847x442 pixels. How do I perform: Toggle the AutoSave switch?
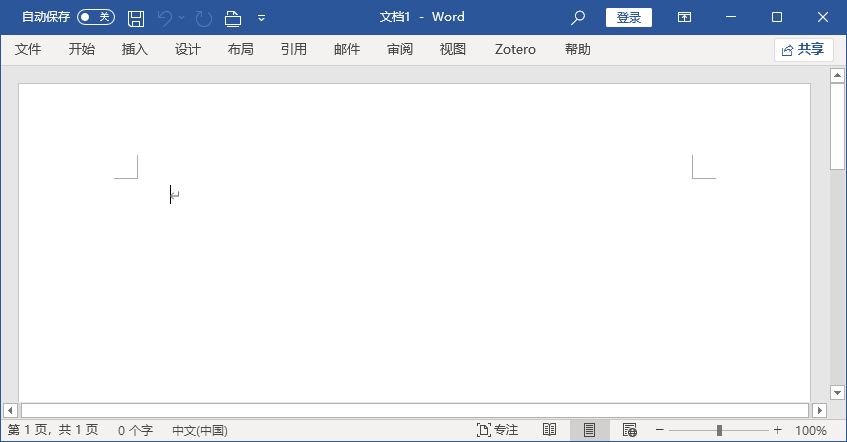point(96,17)
